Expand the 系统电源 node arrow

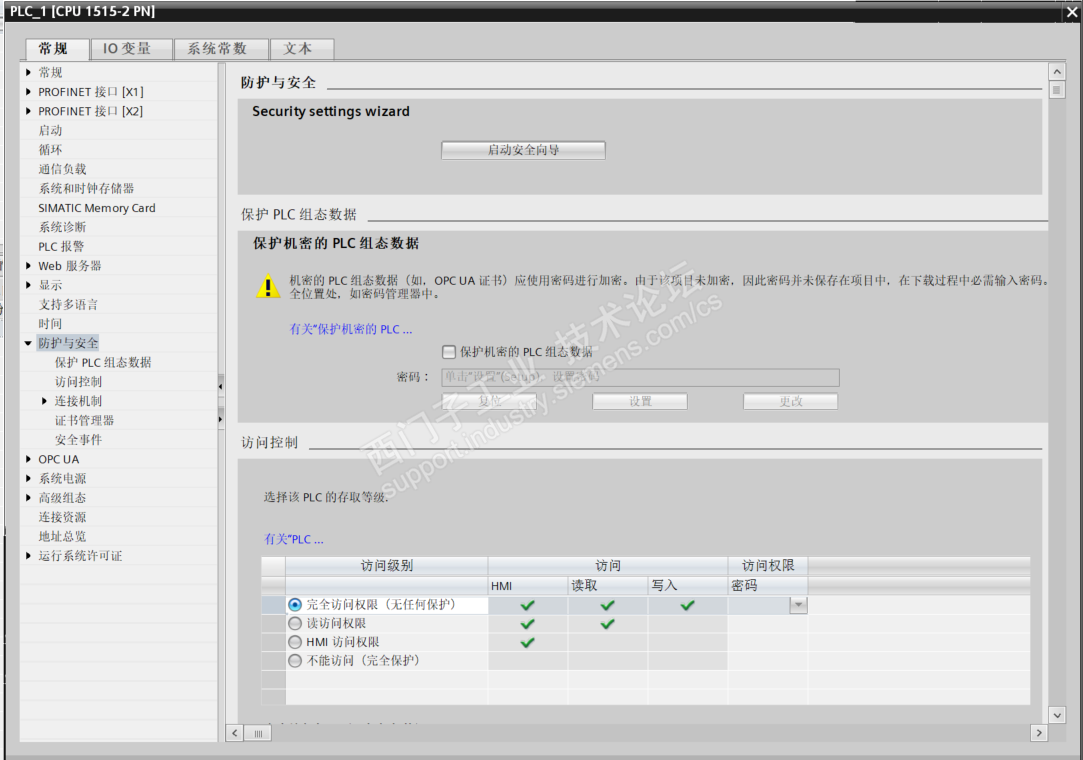pyautogui.click(x=28, y=478)
